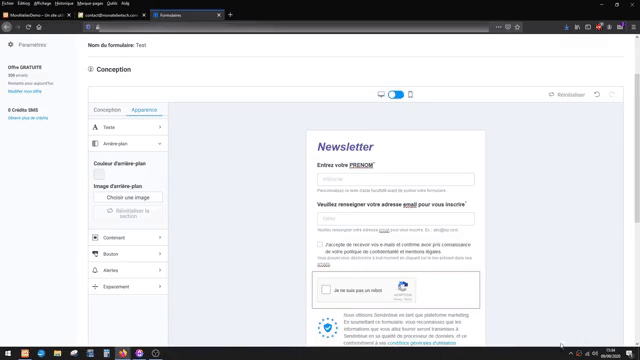Select the mobile preview icon
Viewport: 640px width, 360px height.
click(x=410, y=95)
